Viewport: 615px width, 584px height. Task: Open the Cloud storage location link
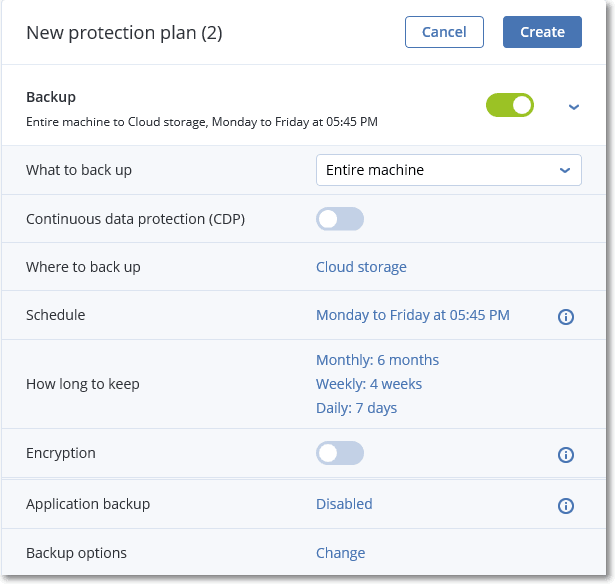[x=361, y=267]
